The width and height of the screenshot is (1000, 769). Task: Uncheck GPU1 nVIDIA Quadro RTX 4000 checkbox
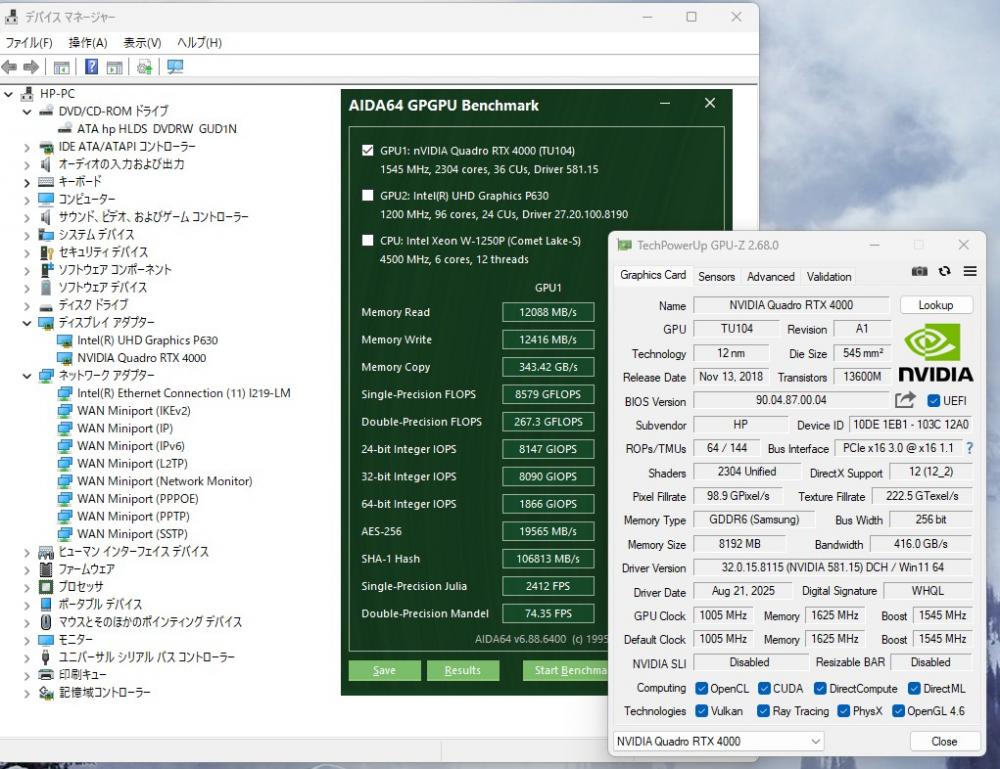(367, 150)
